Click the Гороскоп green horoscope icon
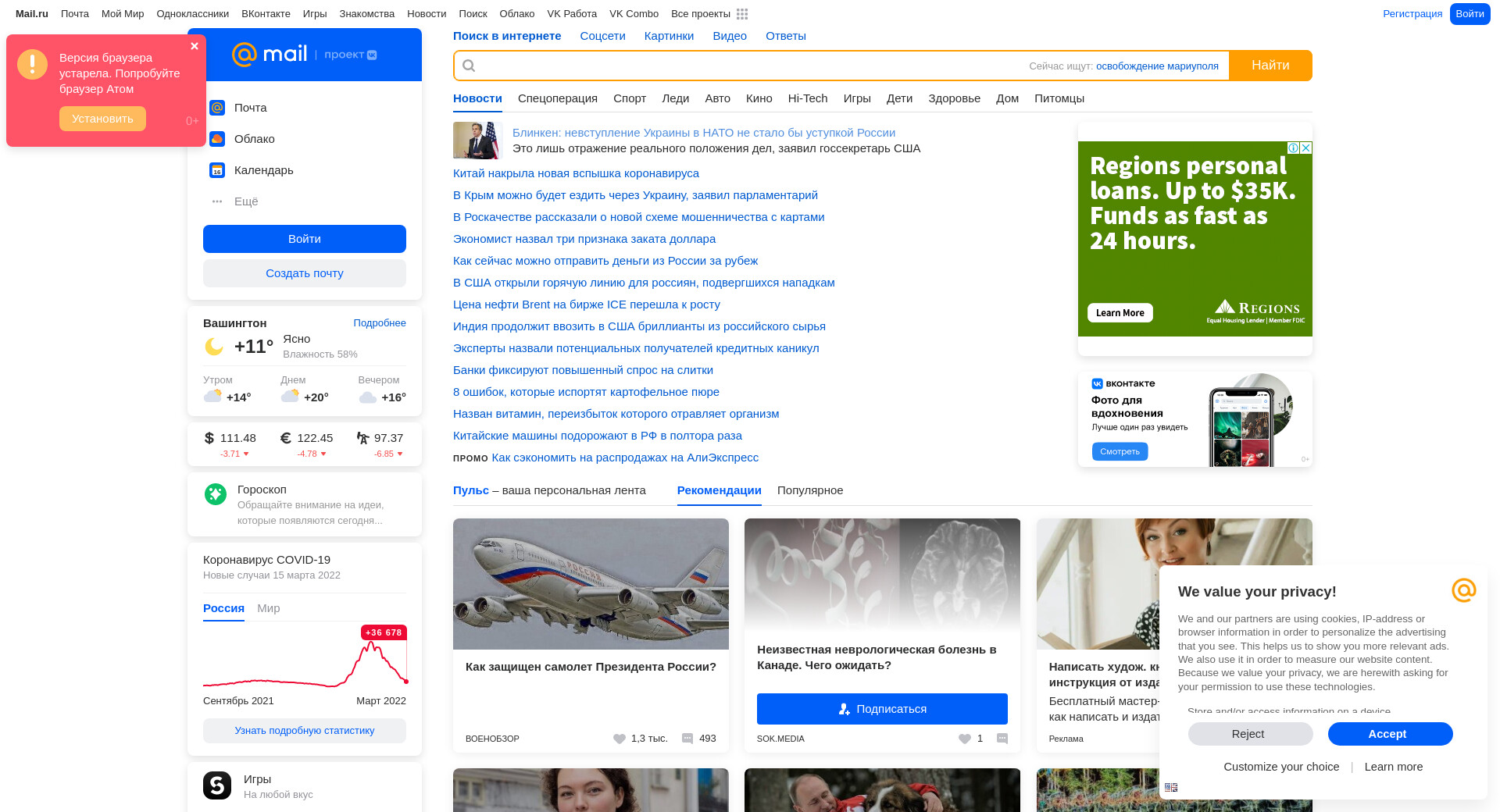1500x812 pixels. coord(216,494)
